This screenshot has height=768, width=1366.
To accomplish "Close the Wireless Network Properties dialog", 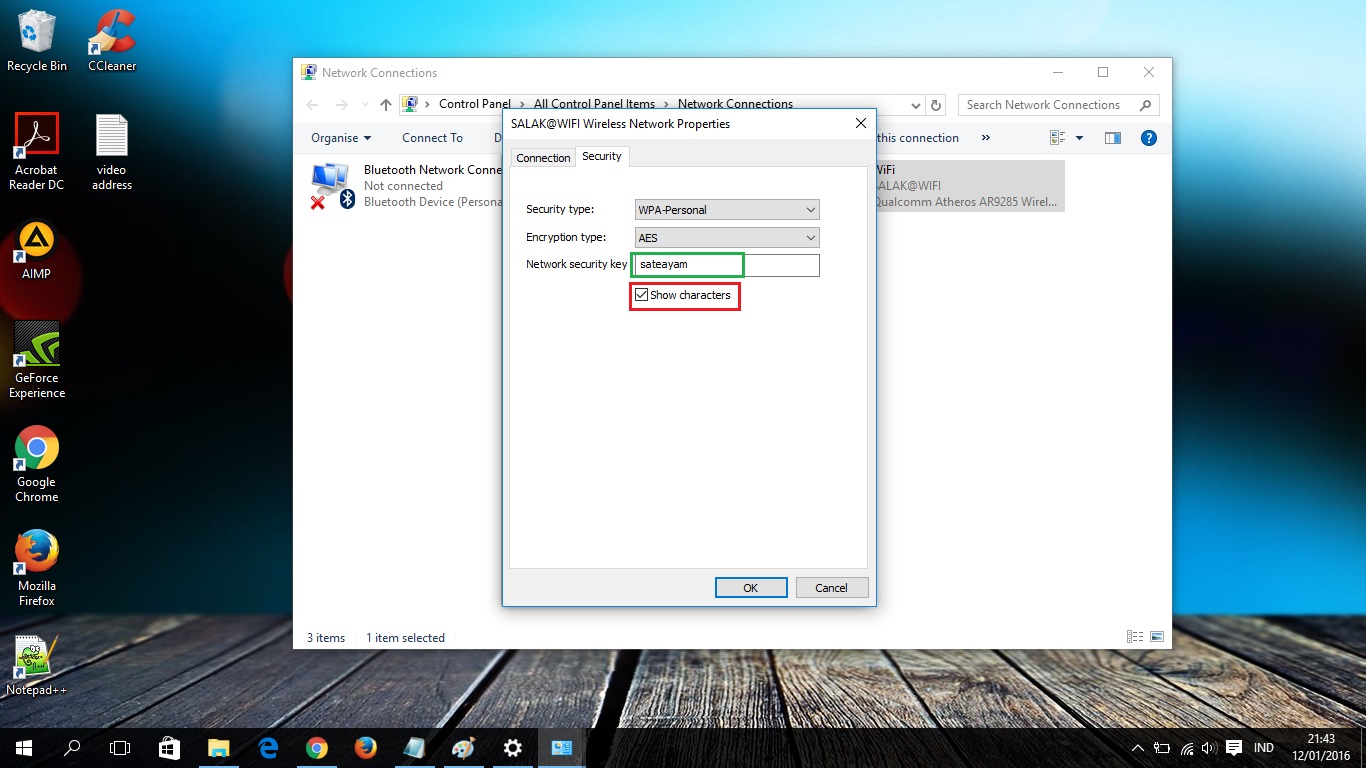I will (861, 123).
